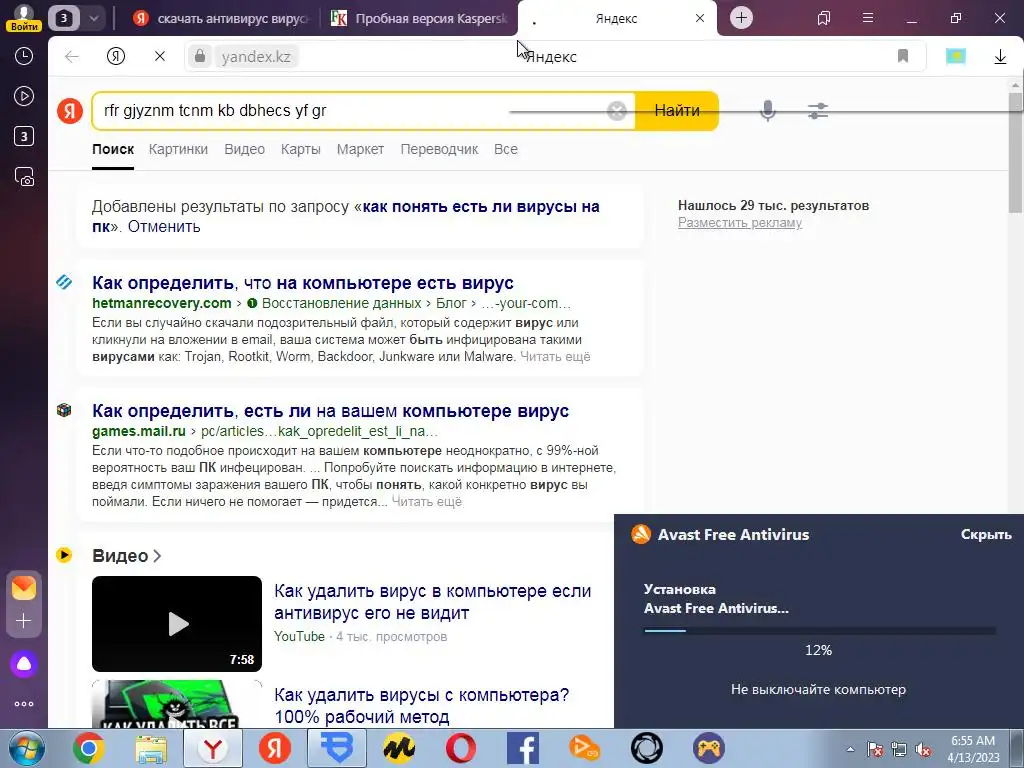Open 'Как определить, что на компьютере есть вирус' result

click(x=303, y=283)
